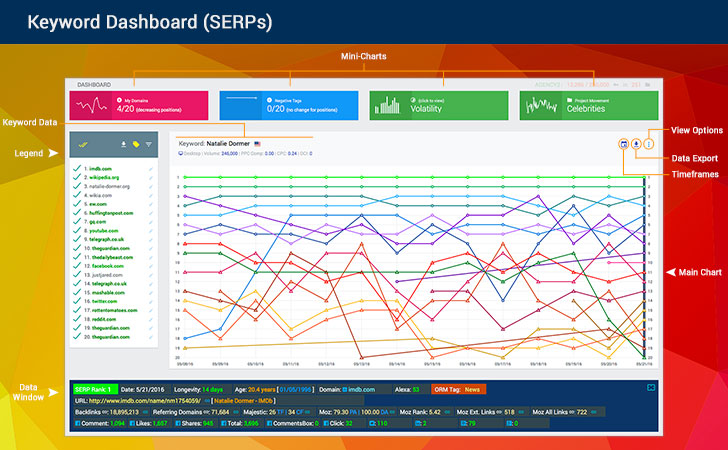Image resolution: width=728 pixels, height=450 pixels.
Task: Select telegraph.co.uk at legend position 14
Action: click(109, 284)
